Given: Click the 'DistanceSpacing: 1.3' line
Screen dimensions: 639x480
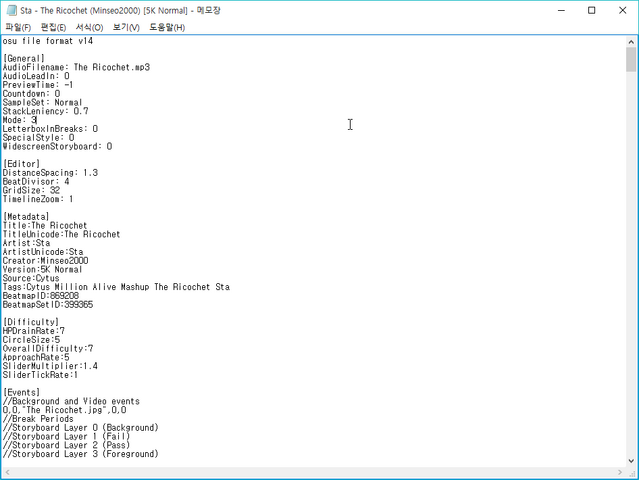Looking at the screenshot, I should pos(50,173).
